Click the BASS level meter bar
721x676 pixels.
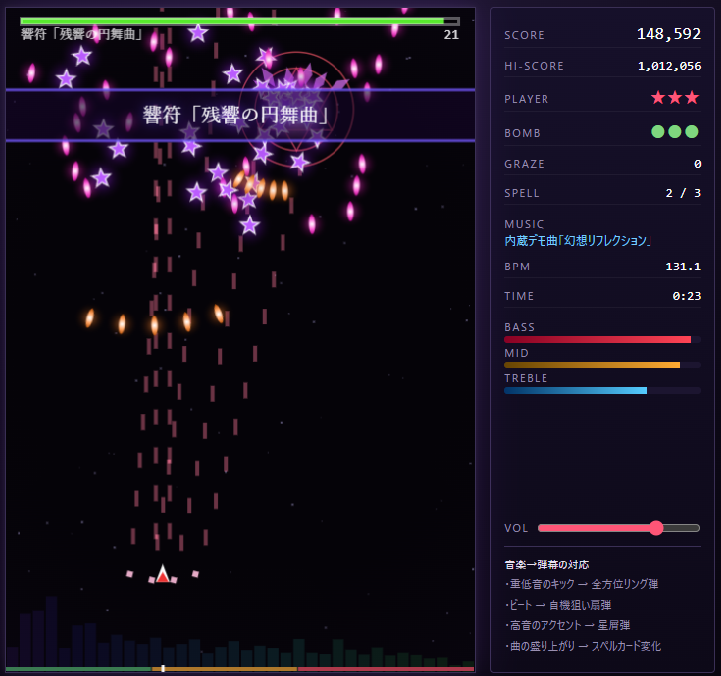602,339
